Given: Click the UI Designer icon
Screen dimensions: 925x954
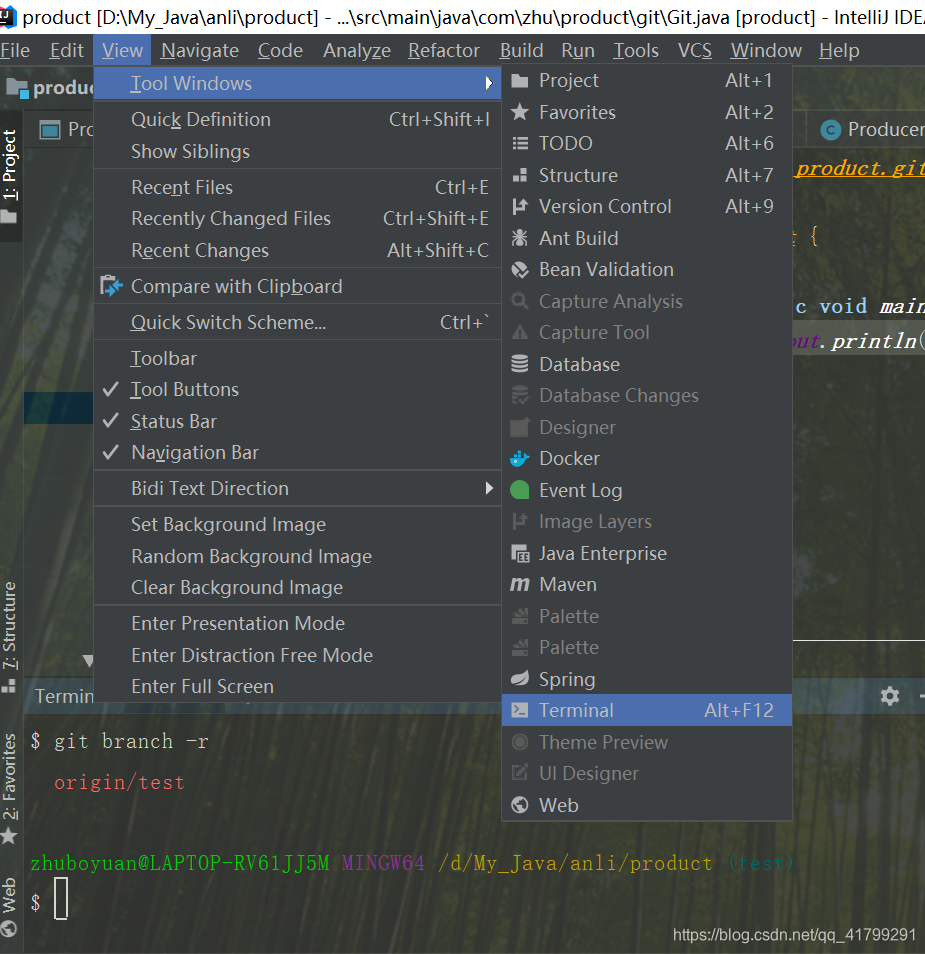Looking at the screenshot, I should pos(520,773).
